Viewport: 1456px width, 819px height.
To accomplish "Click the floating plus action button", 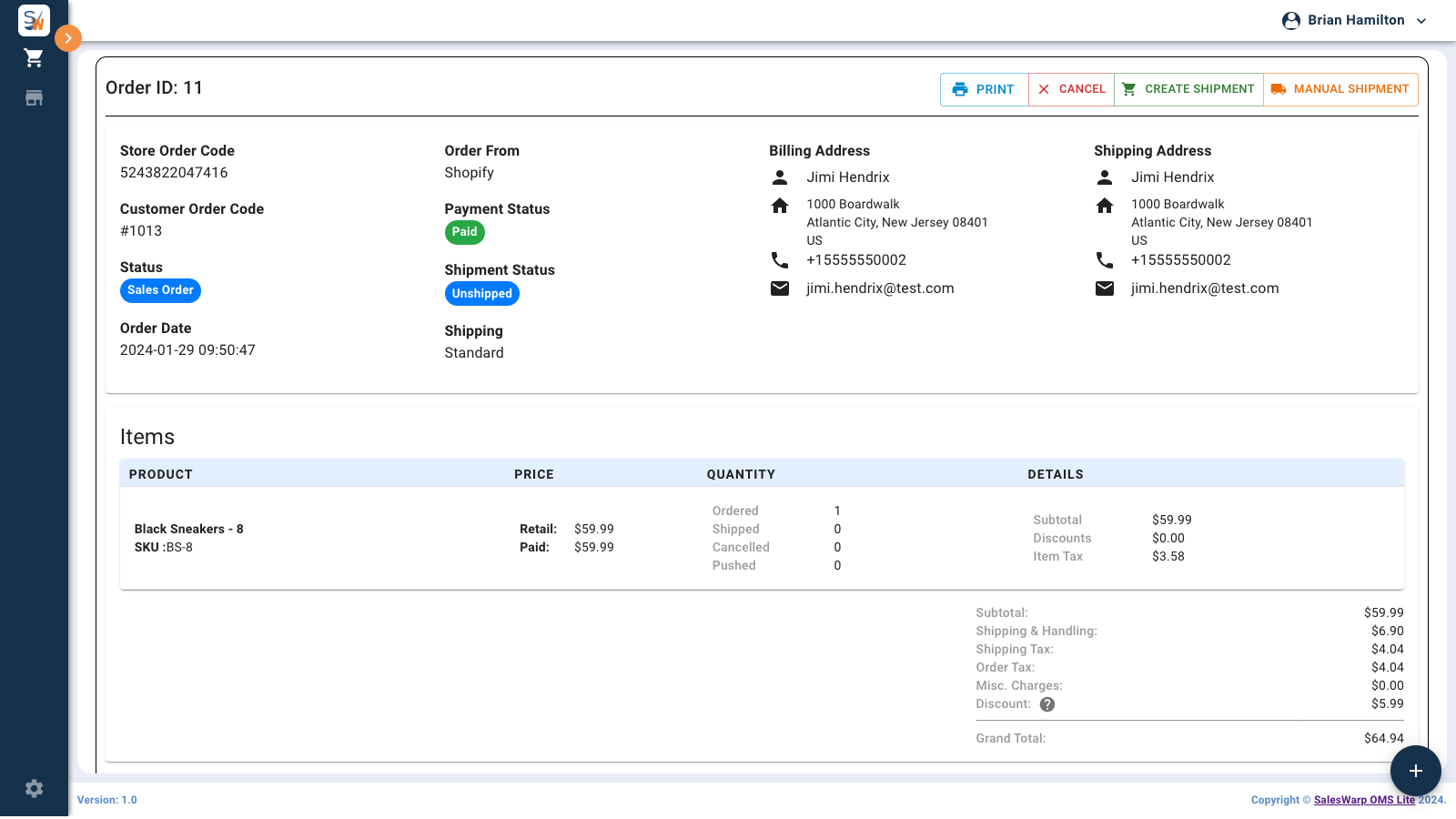I will 1416,771.
